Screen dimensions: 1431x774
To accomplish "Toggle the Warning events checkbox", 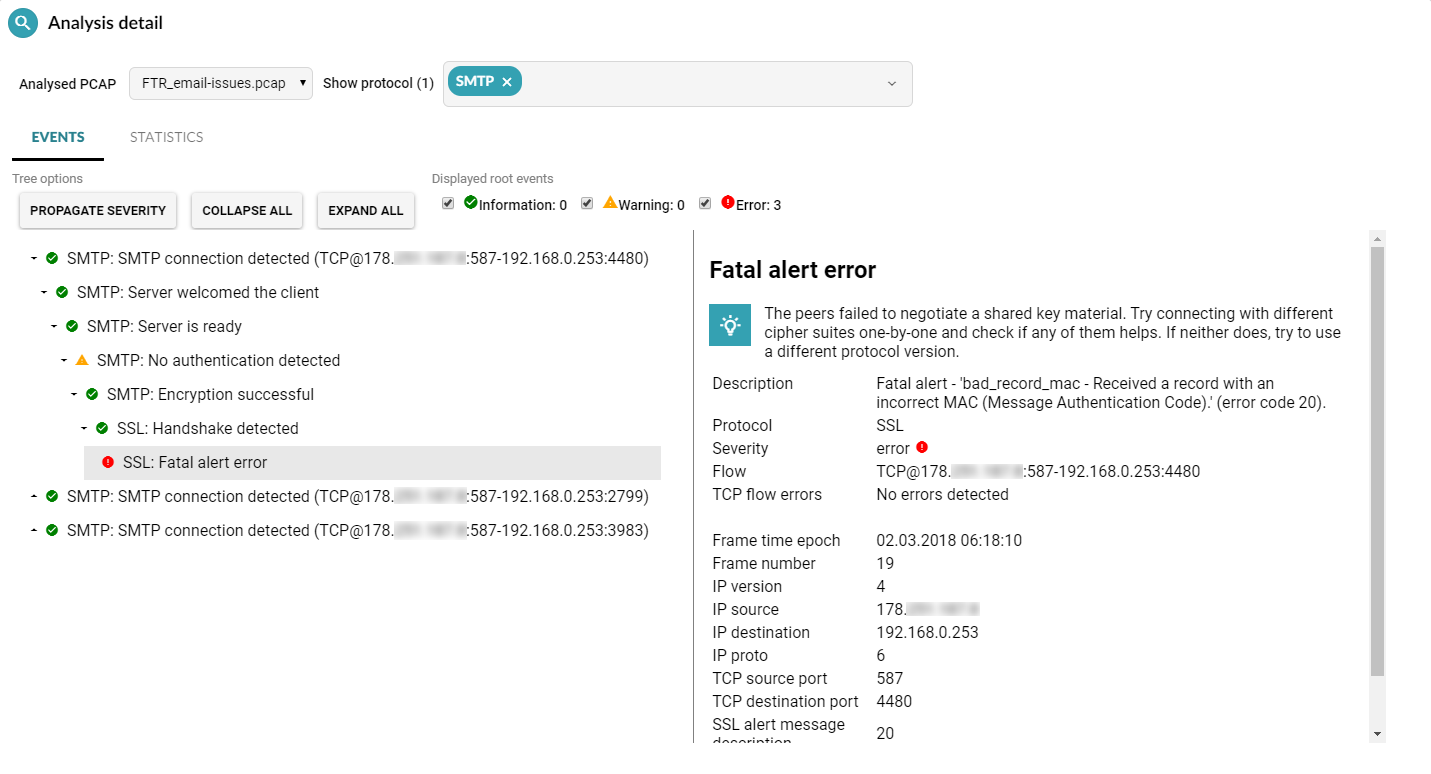I will pos(587,204).
